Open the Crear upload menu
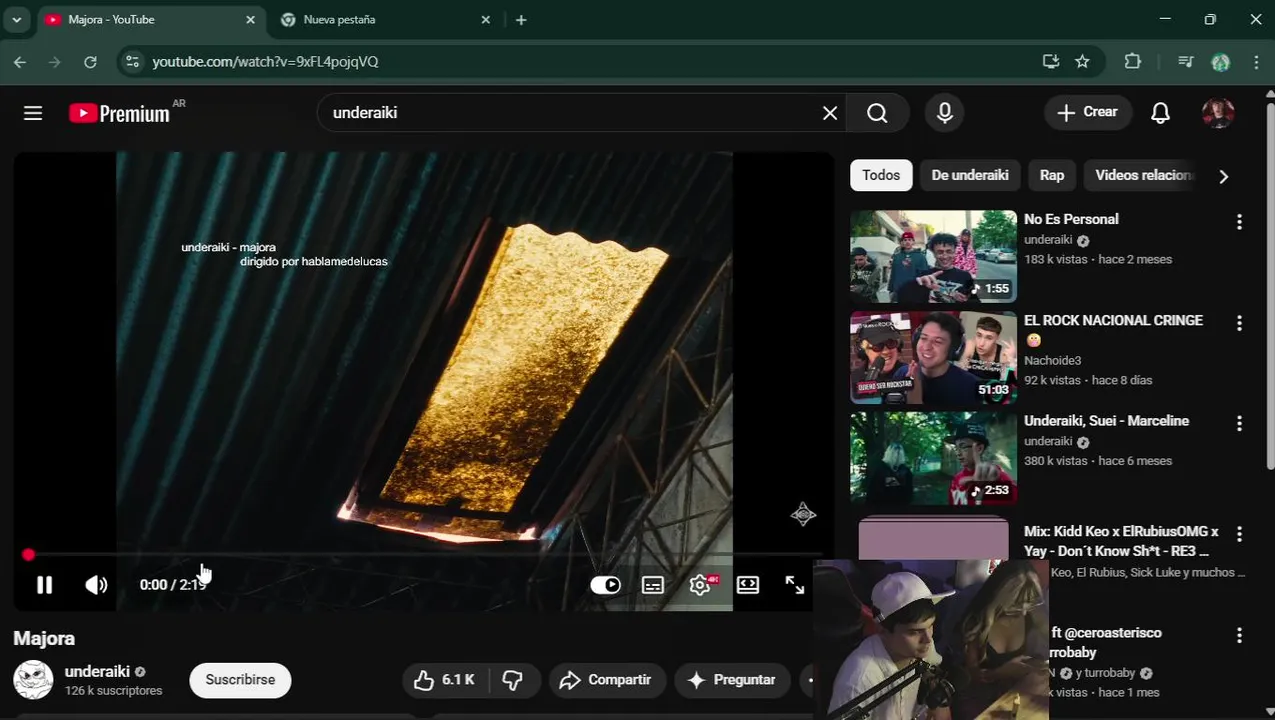1275x720 pixels. [x=1088, y=112]
